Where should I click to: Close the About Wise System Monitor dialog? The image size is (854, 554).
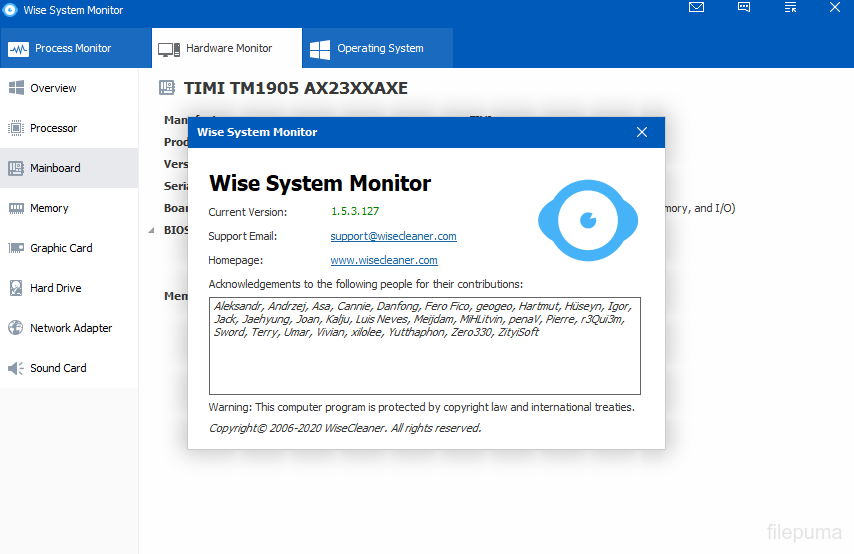click(x=642, y=132)
